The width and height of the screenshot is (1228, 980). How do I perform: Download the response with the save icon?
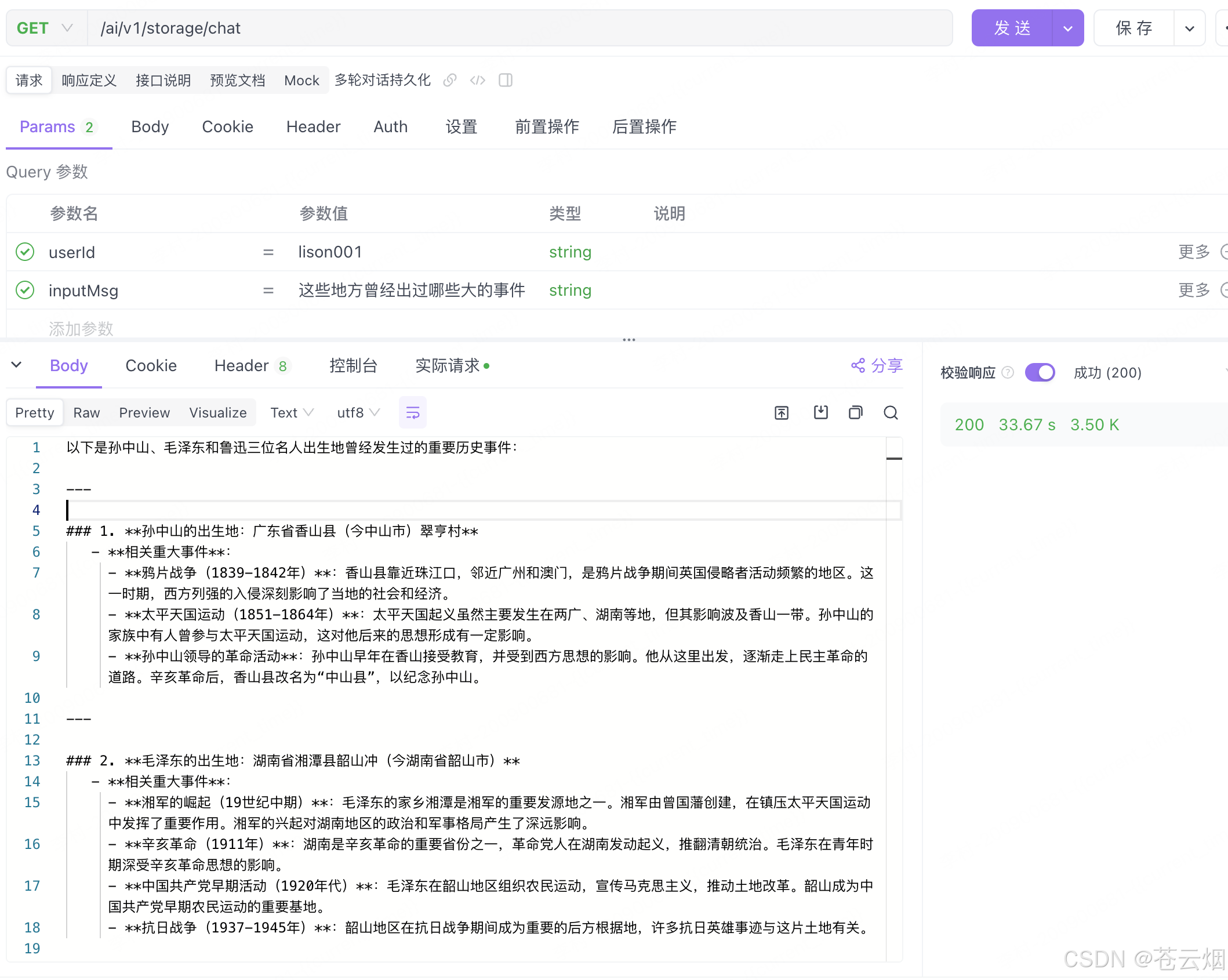(821, 412)
